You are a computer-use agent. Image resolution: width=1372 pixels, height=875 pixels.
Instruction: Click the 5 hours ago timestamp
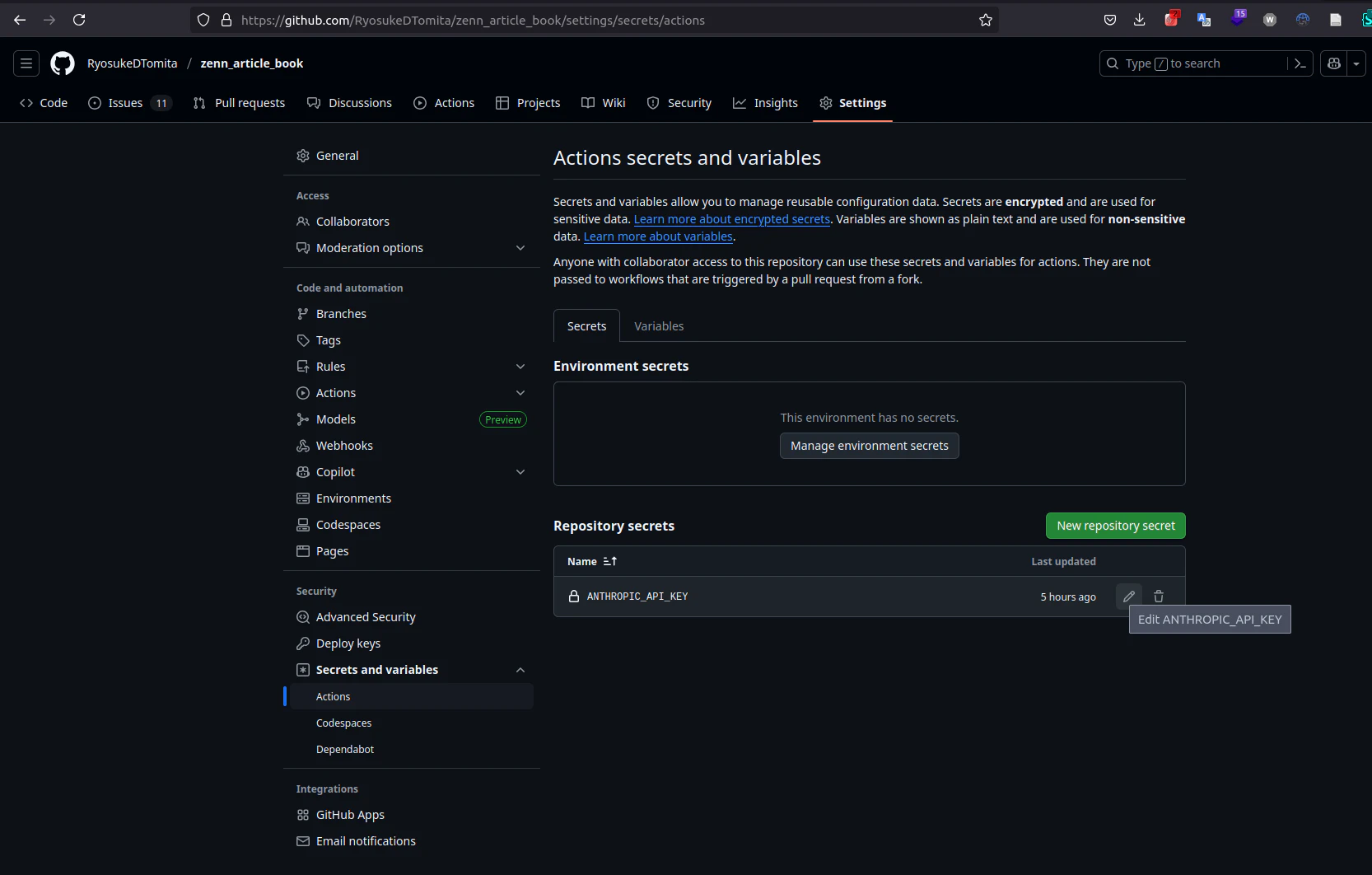click(1068, 597)
